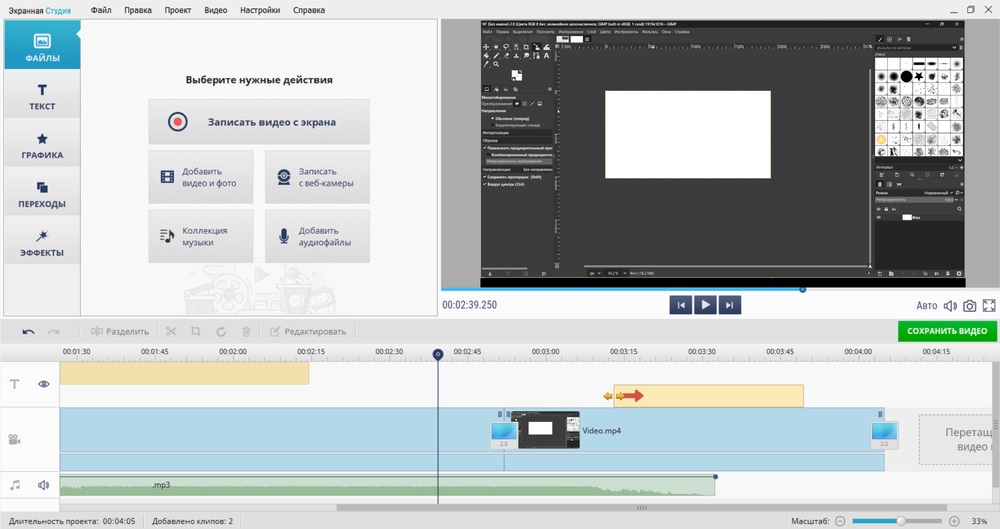Open the Эффекты sidebar tab
The height and width of the screenshot is (529, 1000).
point(42,241)
